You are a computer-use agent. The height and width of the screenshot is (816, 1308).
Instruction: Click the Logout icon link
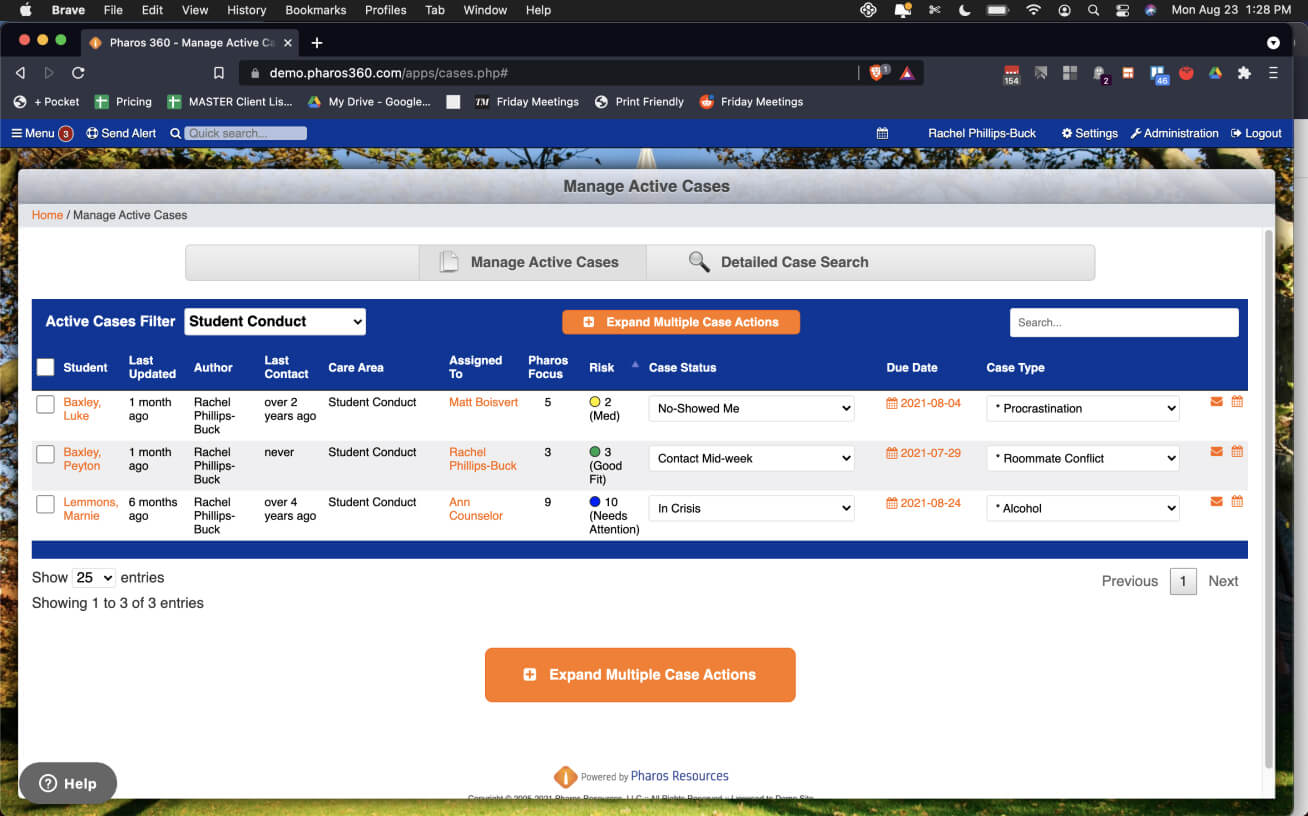tap(1256, 133)
